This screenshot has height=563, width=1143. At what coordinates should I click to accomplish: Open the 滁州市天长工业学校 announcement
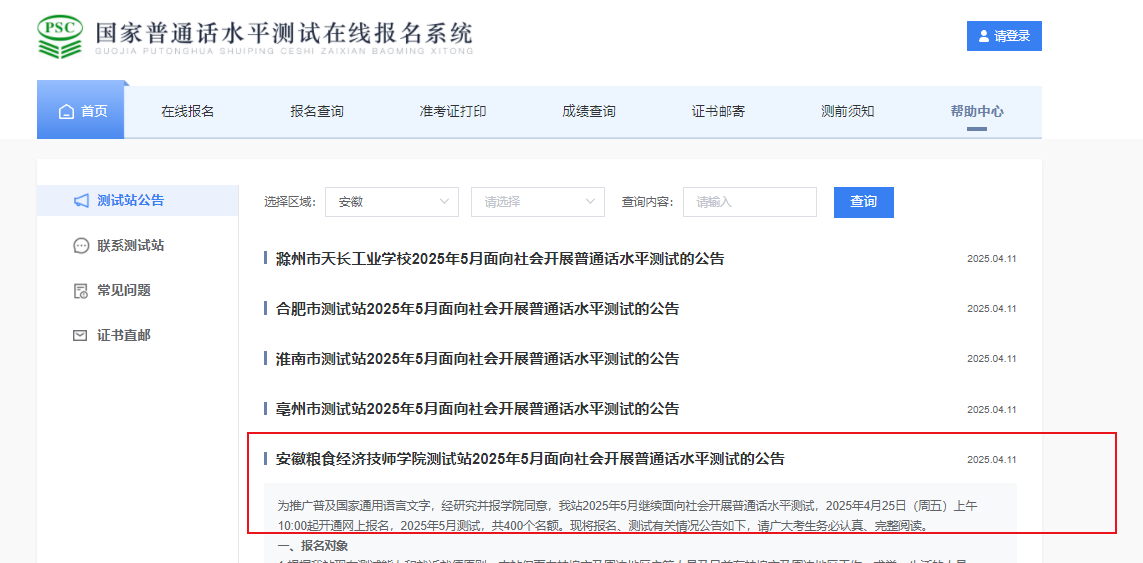click(499, 259)
